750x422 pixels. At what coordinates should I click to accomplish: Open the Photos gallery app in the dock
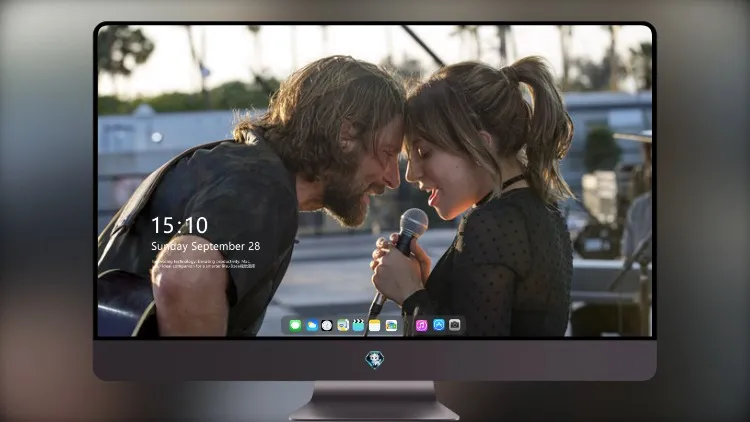pos(391,325)
